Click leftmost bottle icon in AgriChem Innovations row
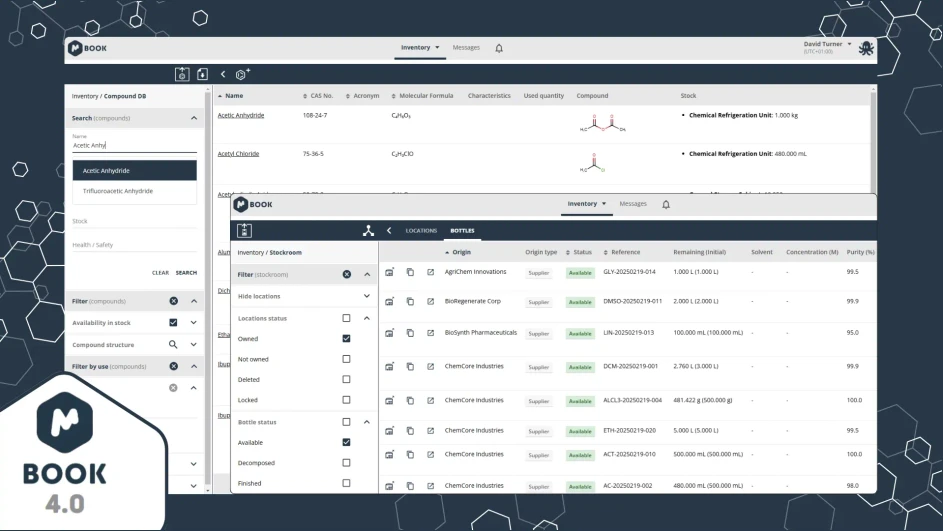The image size is (943, 531). (x=390, y=272)
